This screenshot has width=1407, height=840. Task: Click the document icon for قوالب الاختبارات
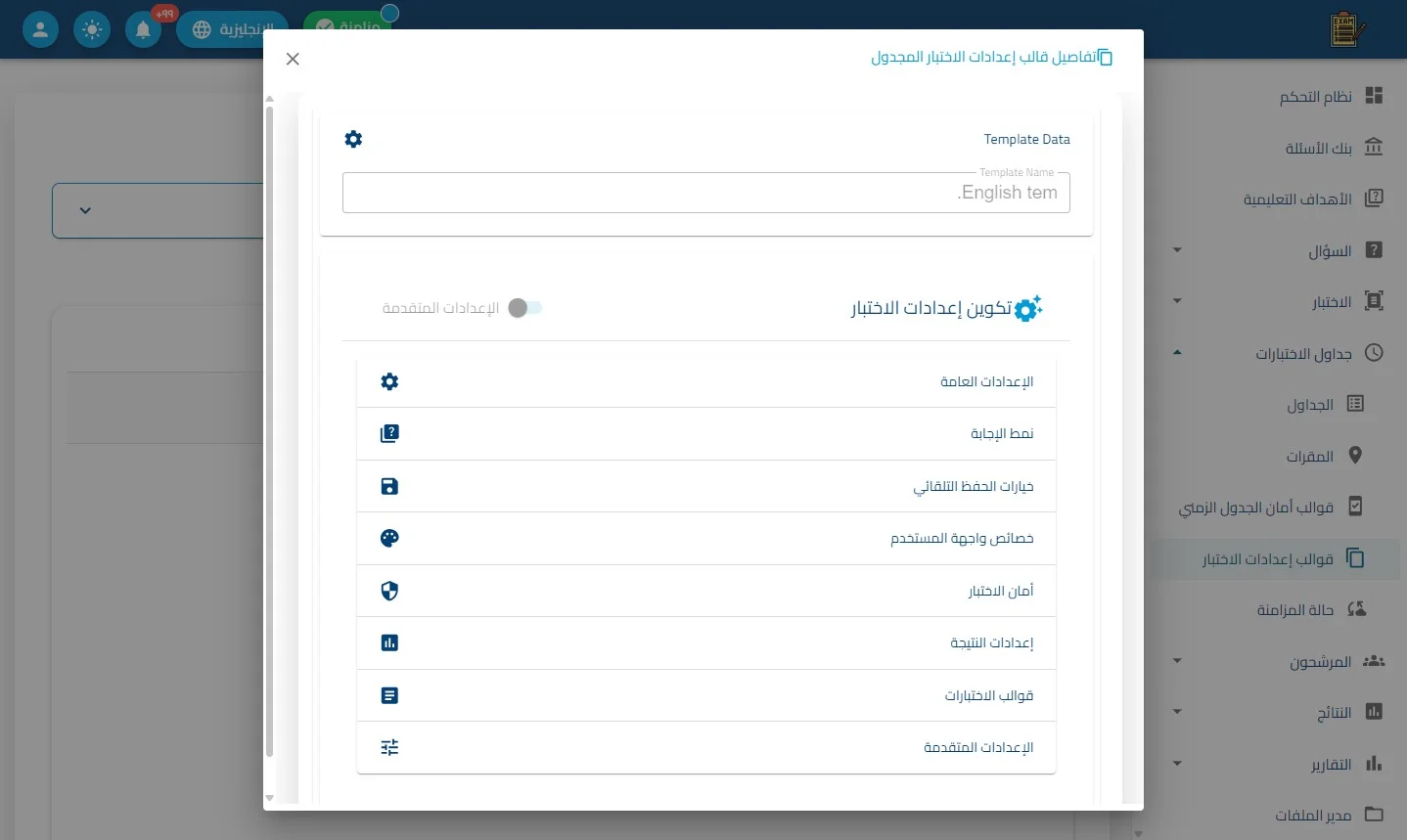point(389,695)
